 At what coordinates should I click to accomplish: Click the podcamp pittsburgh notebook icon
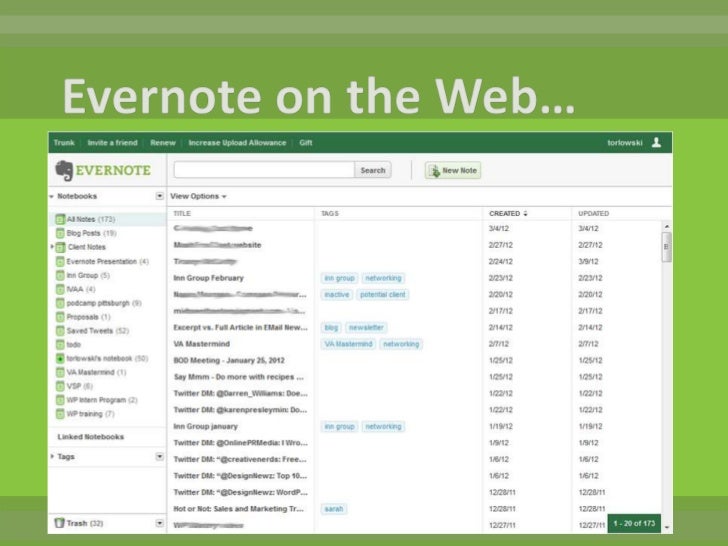(60, 303)
